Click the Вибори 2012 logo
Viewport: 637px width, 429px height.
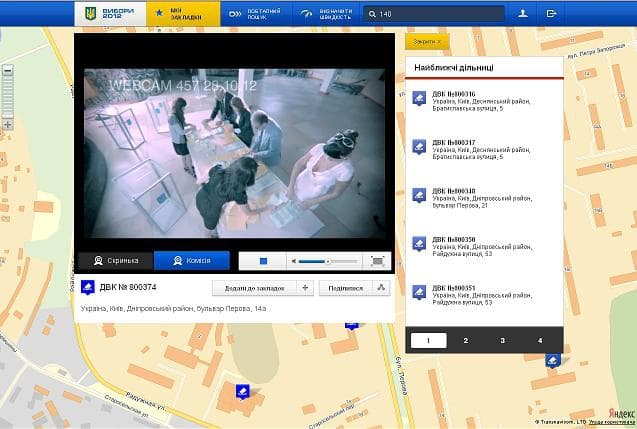coord(109,14)
